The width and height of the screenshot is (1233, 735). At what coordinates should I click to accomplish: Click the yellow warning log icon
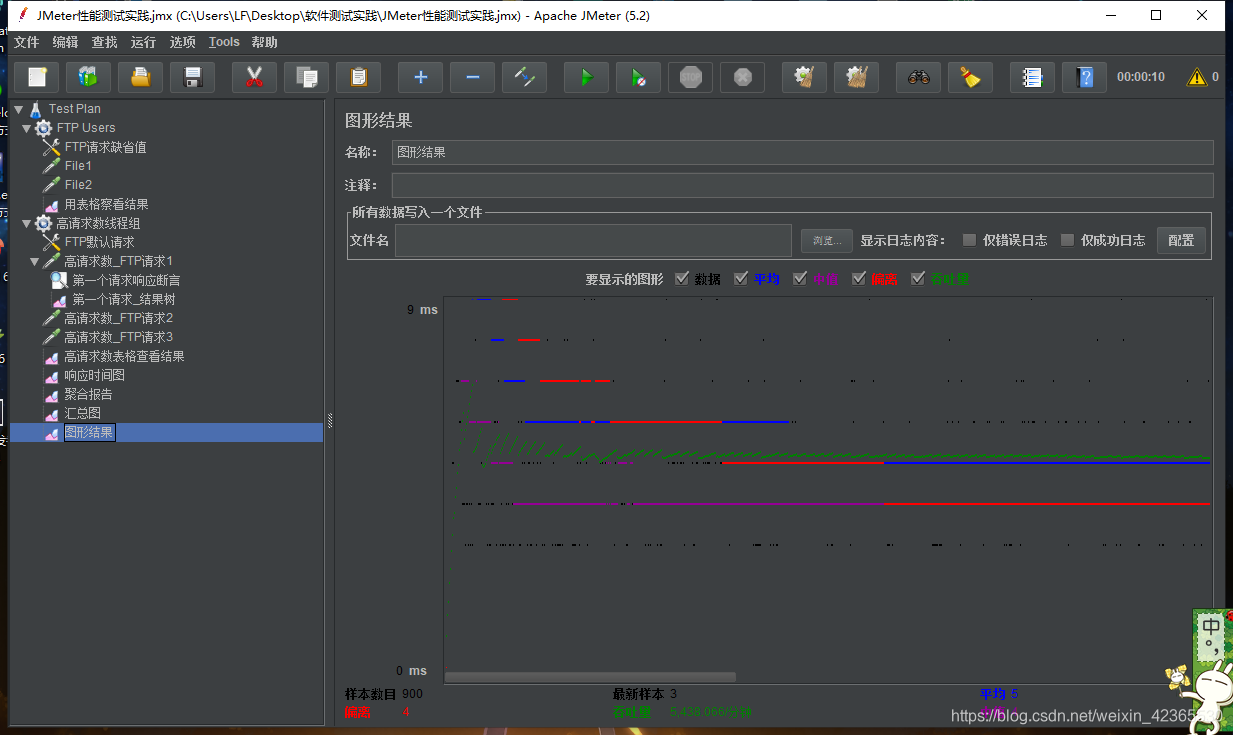[1196, 77]
